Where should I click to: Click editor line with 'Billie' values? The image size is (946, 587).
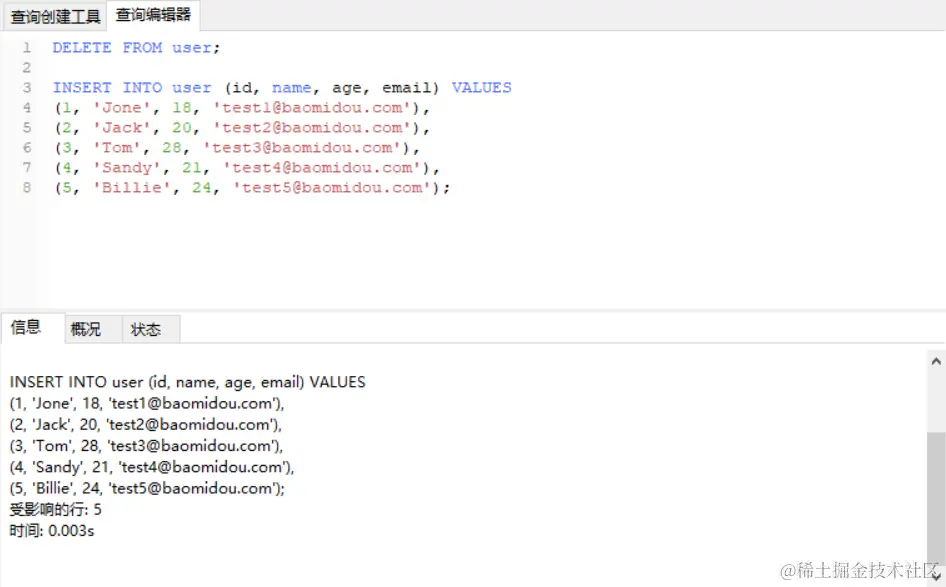click(252, 188)
